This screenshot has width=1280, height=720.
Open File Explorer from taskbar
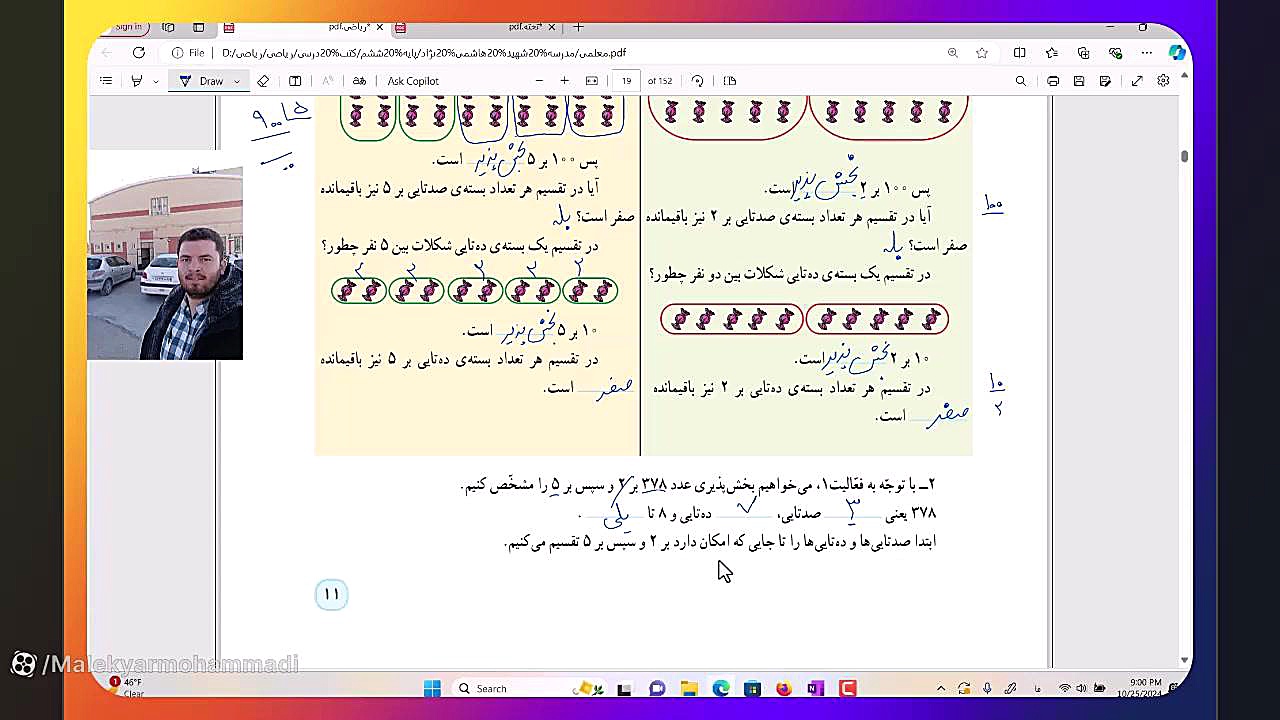coord(689,688)
